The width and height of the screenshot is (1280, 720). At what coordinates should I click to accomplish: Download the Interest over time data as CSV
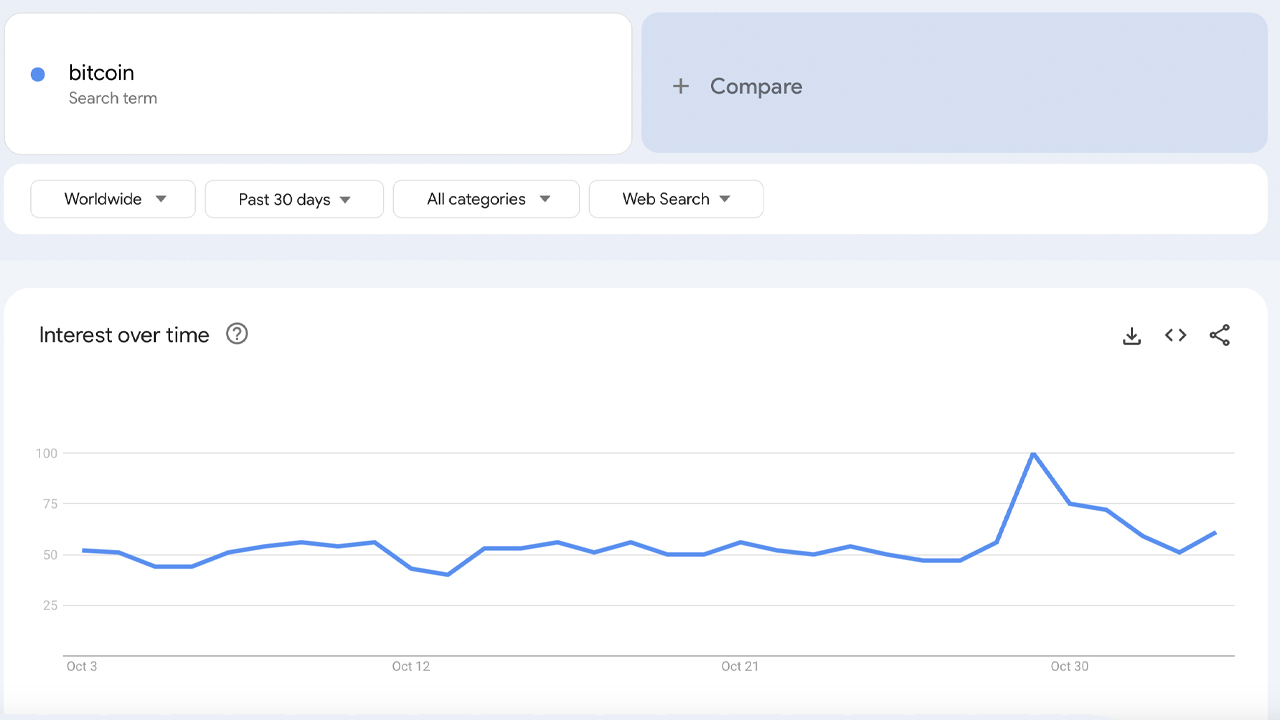(1131, 336)
